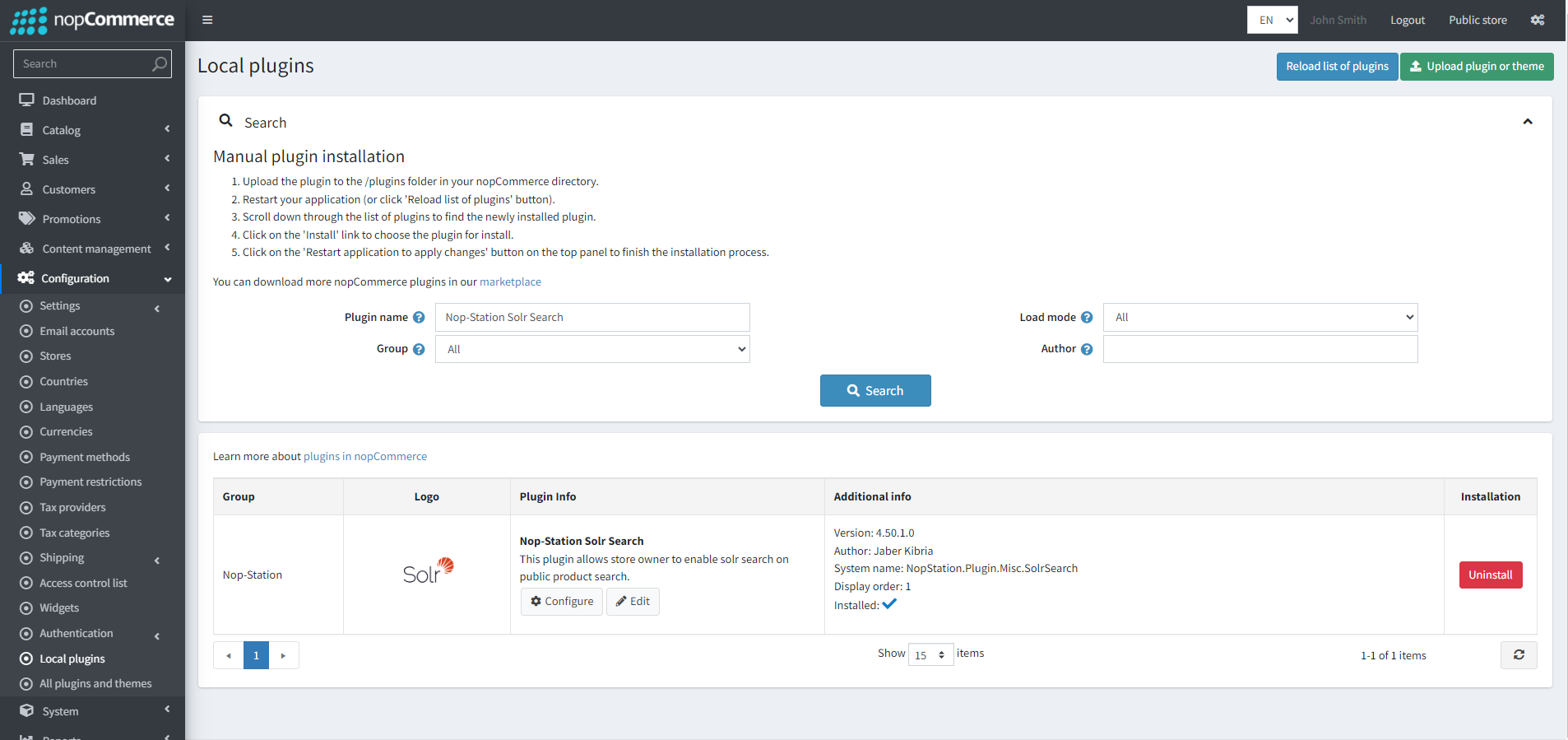Image resolution: width=1568 pixels, height=740 pixels.
Task: Click the Installed checkmark icon
Action: (889, 604)
